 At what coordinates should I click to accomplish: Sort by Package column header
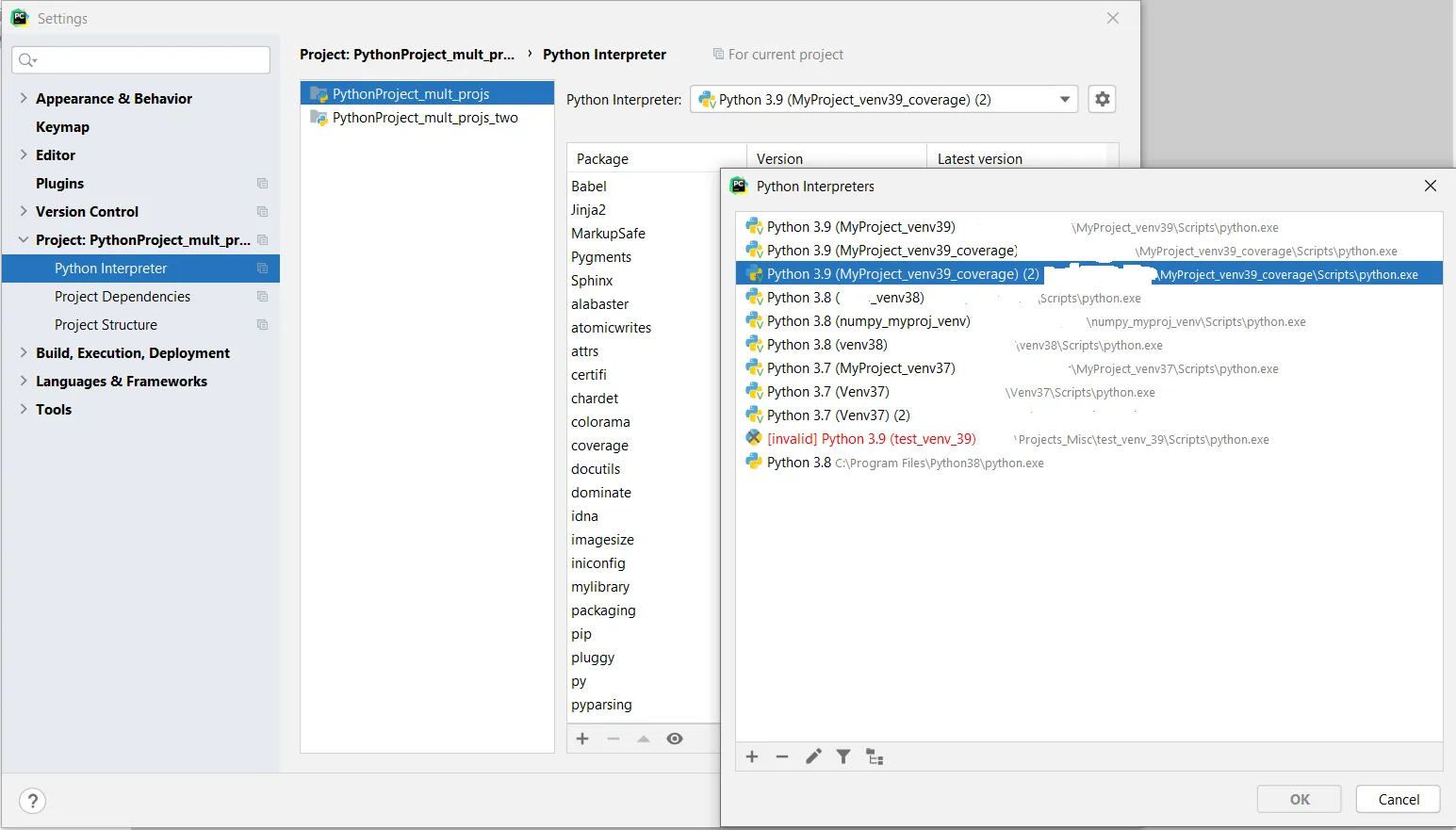pos(657,158)
